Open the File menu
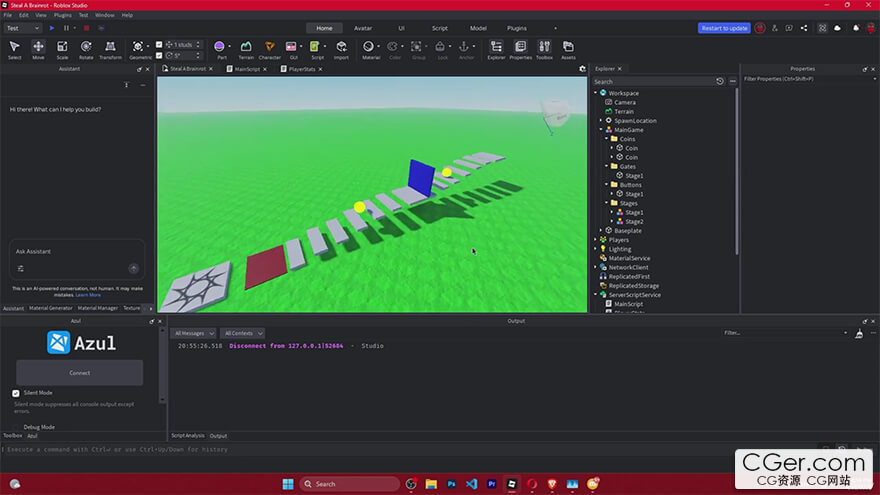The height and width of the screenshot is (495, 880). click(8, 15)
